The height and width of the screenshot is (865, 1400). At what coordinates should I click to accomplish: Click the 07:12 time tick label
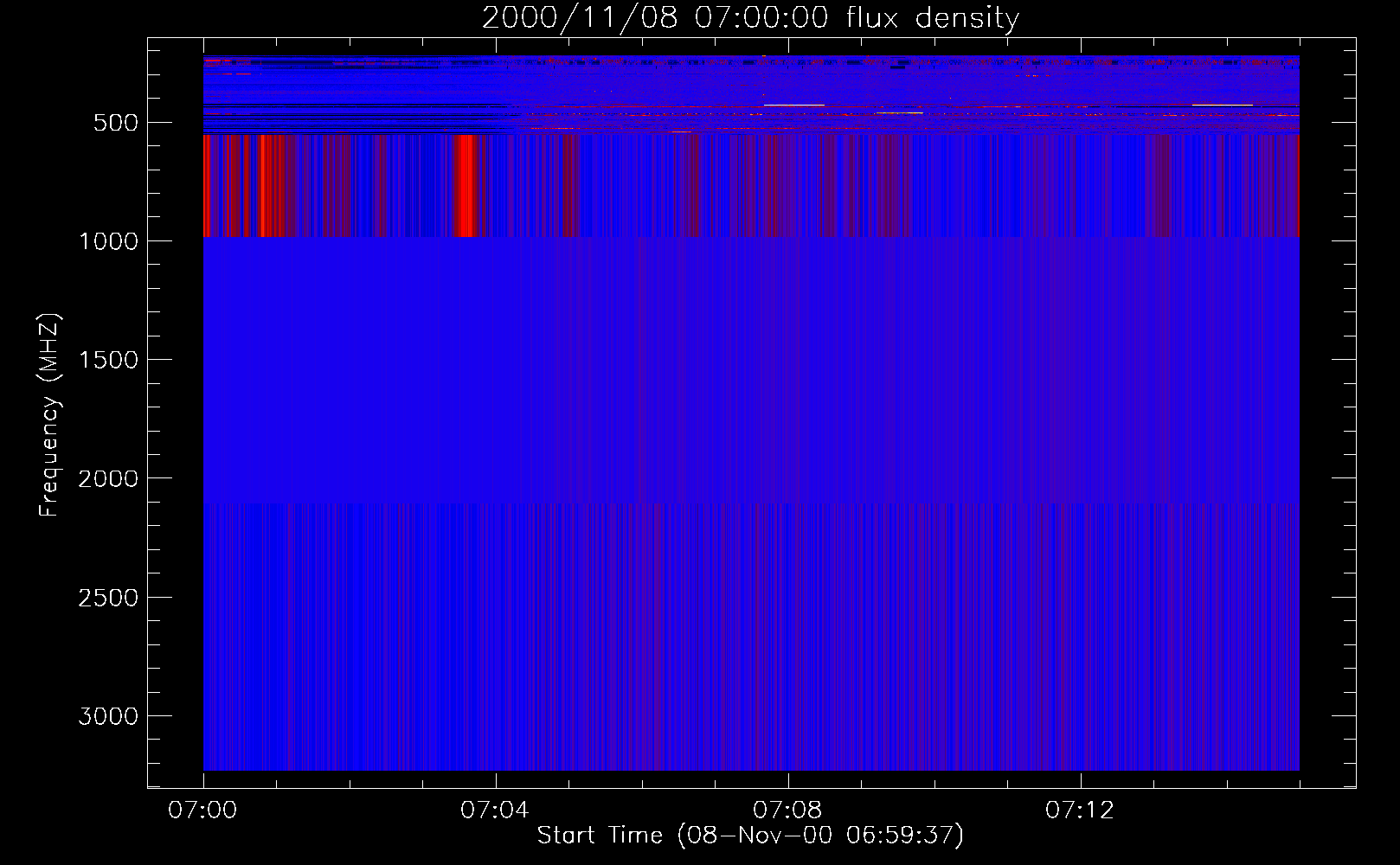coord(1080,811)
